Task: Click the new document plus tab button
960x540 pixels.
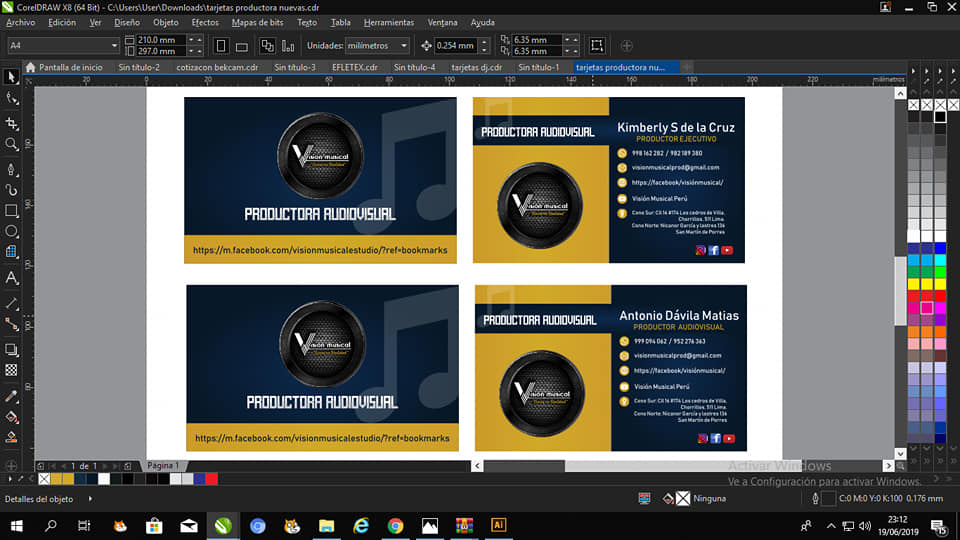Action: (x=687, y=67)
